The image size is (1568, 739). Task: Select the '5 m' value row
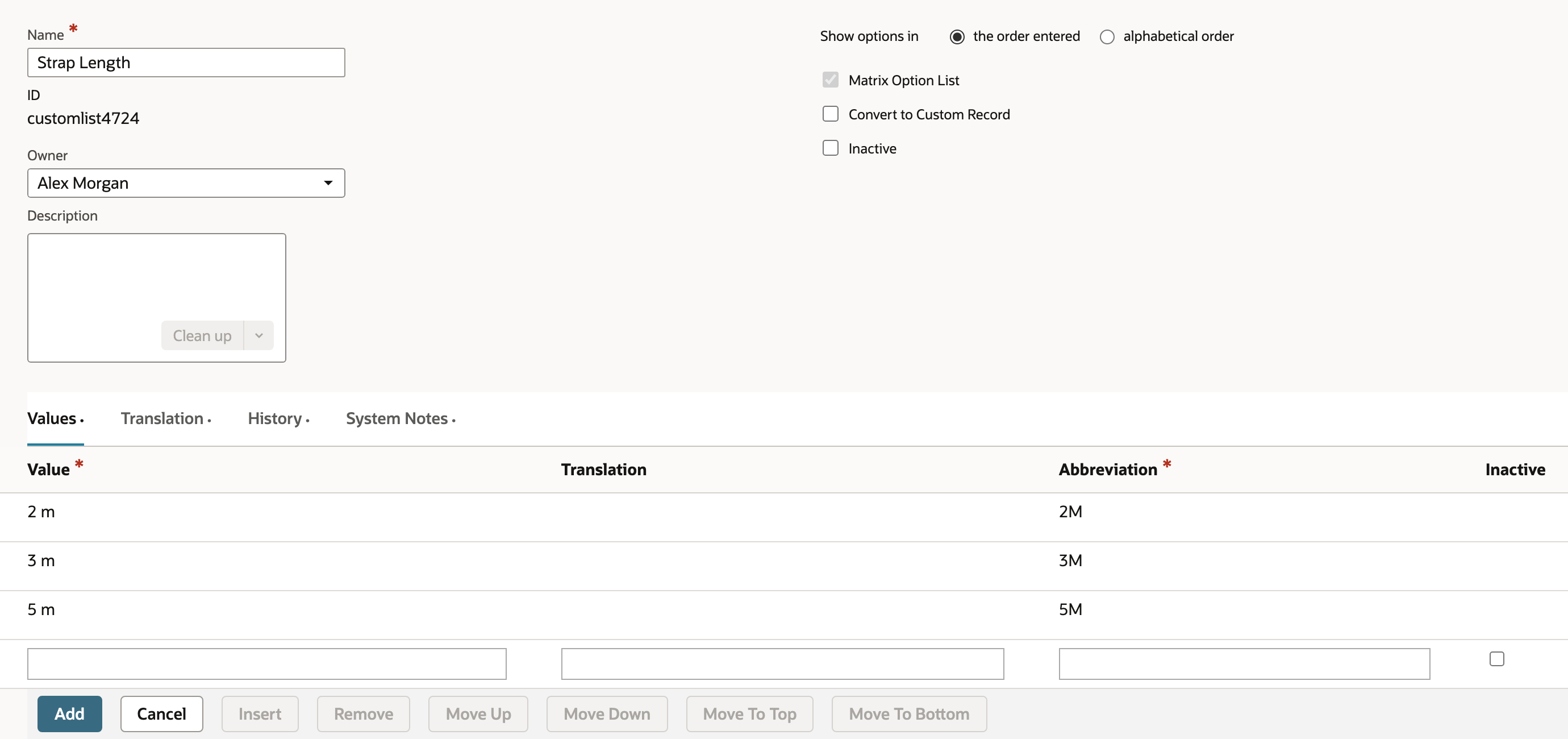coord(784,615)
